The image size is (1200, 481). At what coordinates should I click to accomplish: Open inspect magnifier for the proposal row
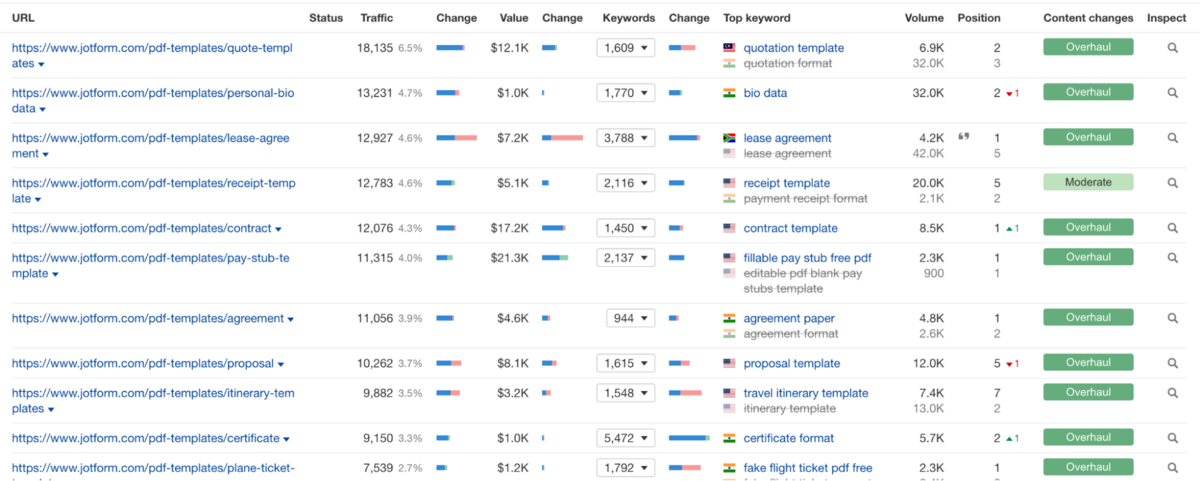(x=1173, y=363)
